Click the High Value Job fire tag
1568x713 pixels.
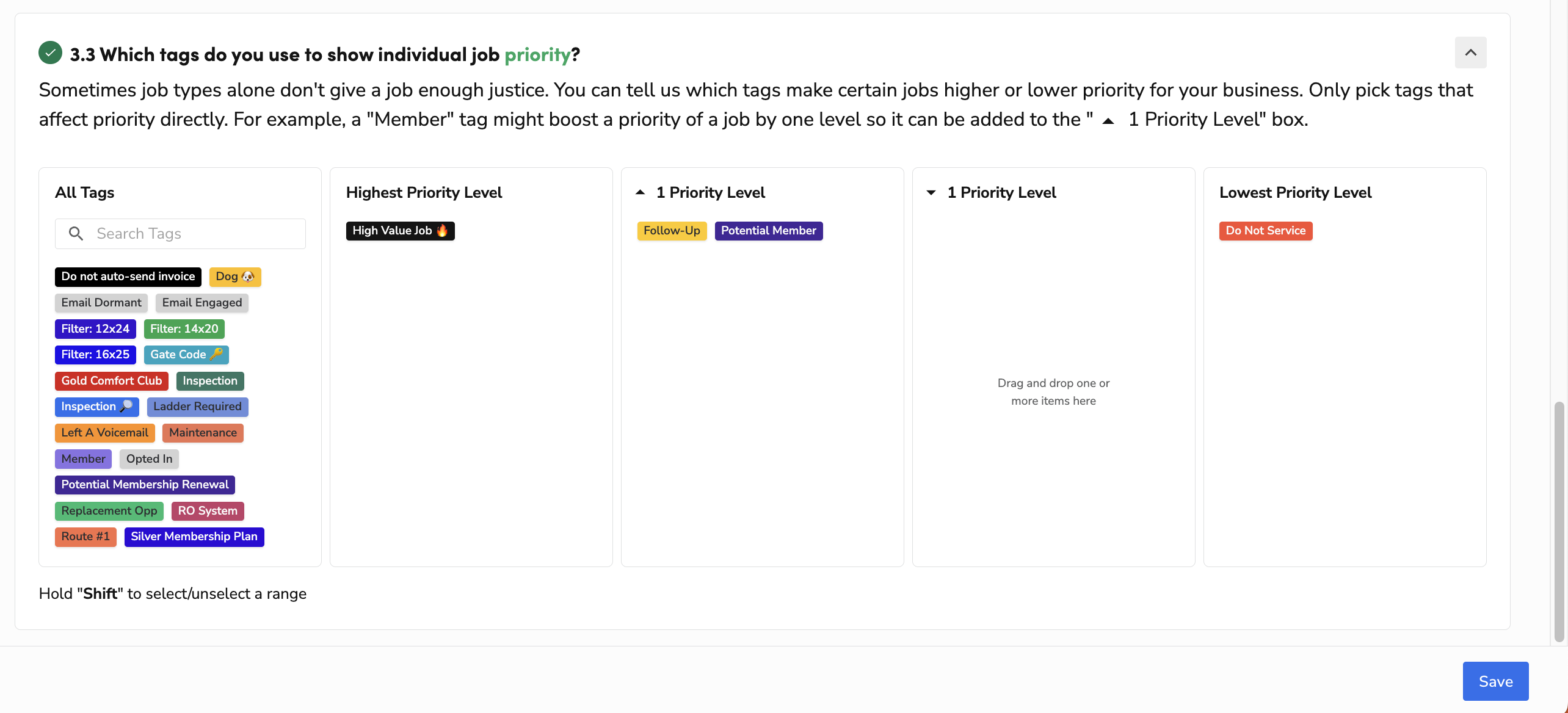click(x=400, y=231)
